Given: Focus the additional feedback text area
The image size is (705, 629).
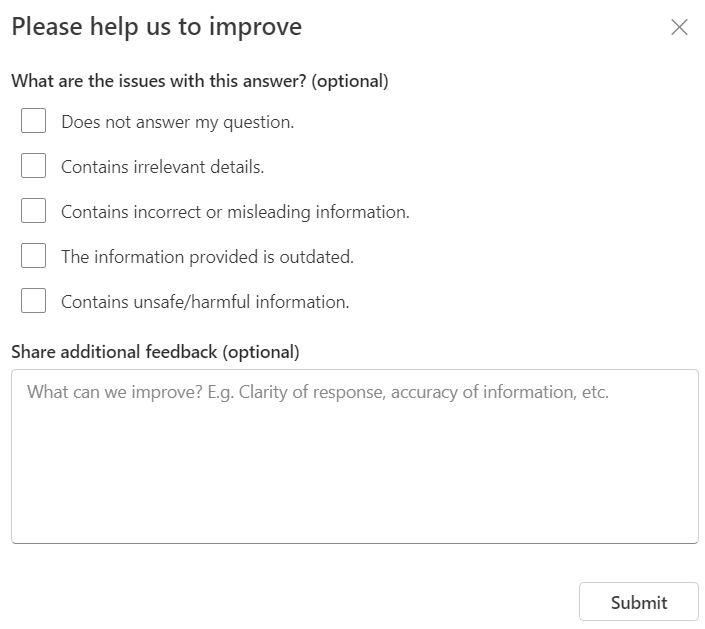Looking at the screenshot, I should tap(354, 456).
